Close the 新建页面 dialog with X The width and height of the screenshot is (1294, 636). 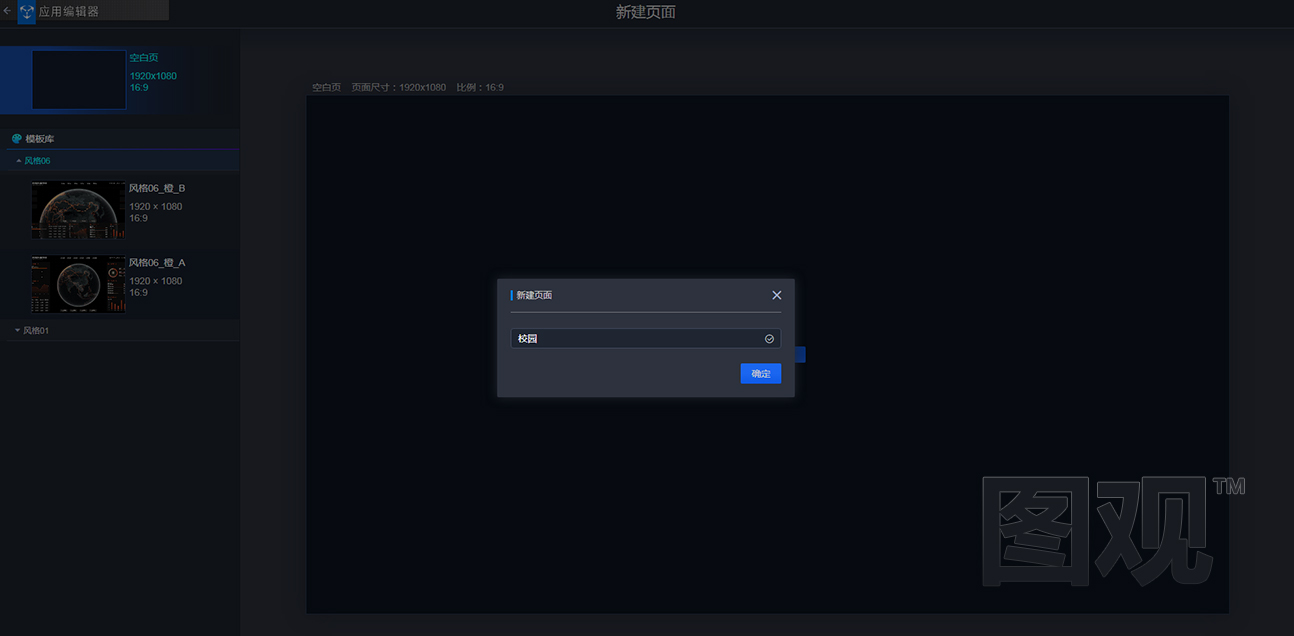tap(777, 295)
